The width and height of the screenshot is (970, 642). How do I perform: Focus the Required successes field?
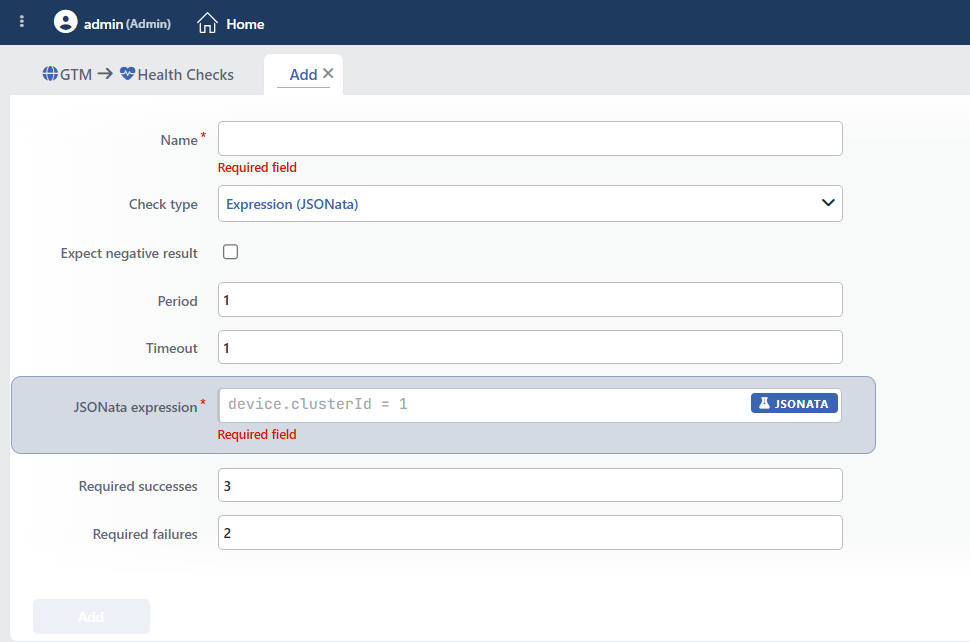530,486
